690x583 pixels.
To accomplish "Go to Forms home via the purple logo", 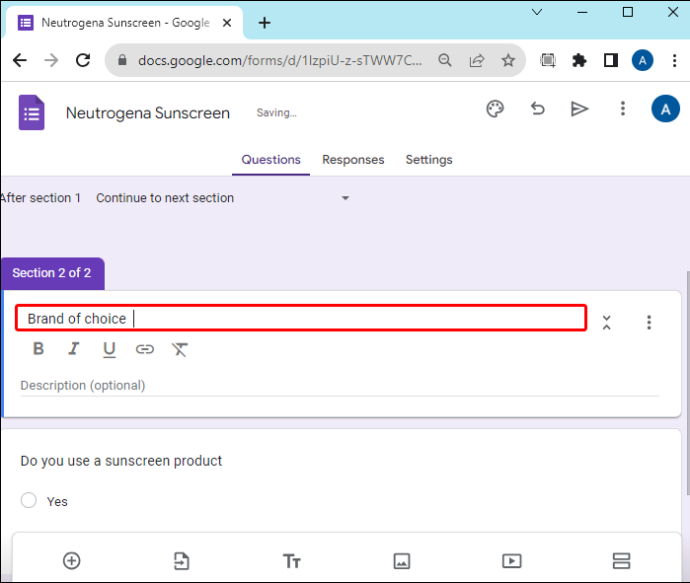I will click(32, 113).
